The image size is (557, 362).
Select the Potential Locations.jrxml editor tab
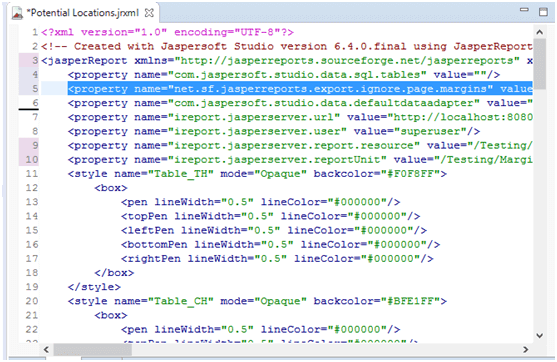click(x=83, y=13)
